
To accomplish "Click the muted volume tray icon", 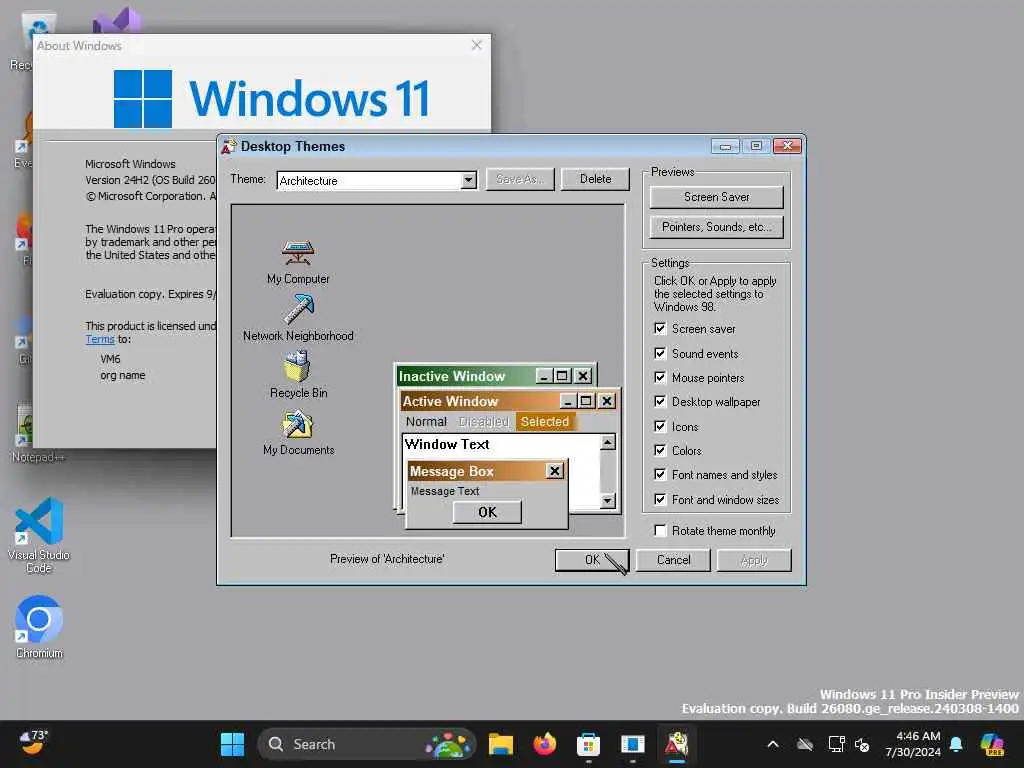I will (x=862, y=744).
